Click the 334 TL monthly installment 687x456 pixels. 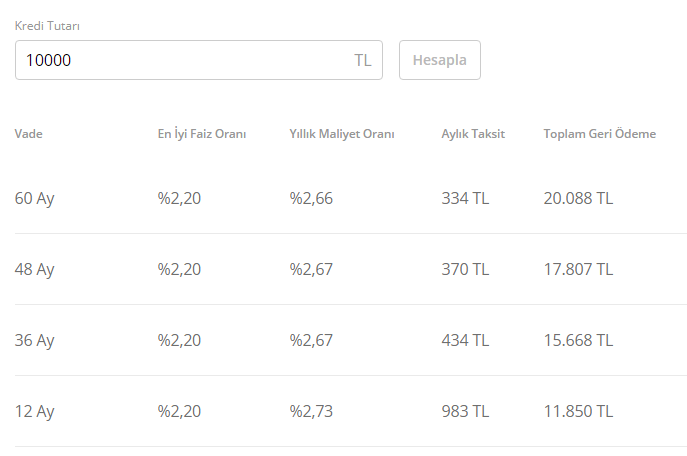(465, 198)
